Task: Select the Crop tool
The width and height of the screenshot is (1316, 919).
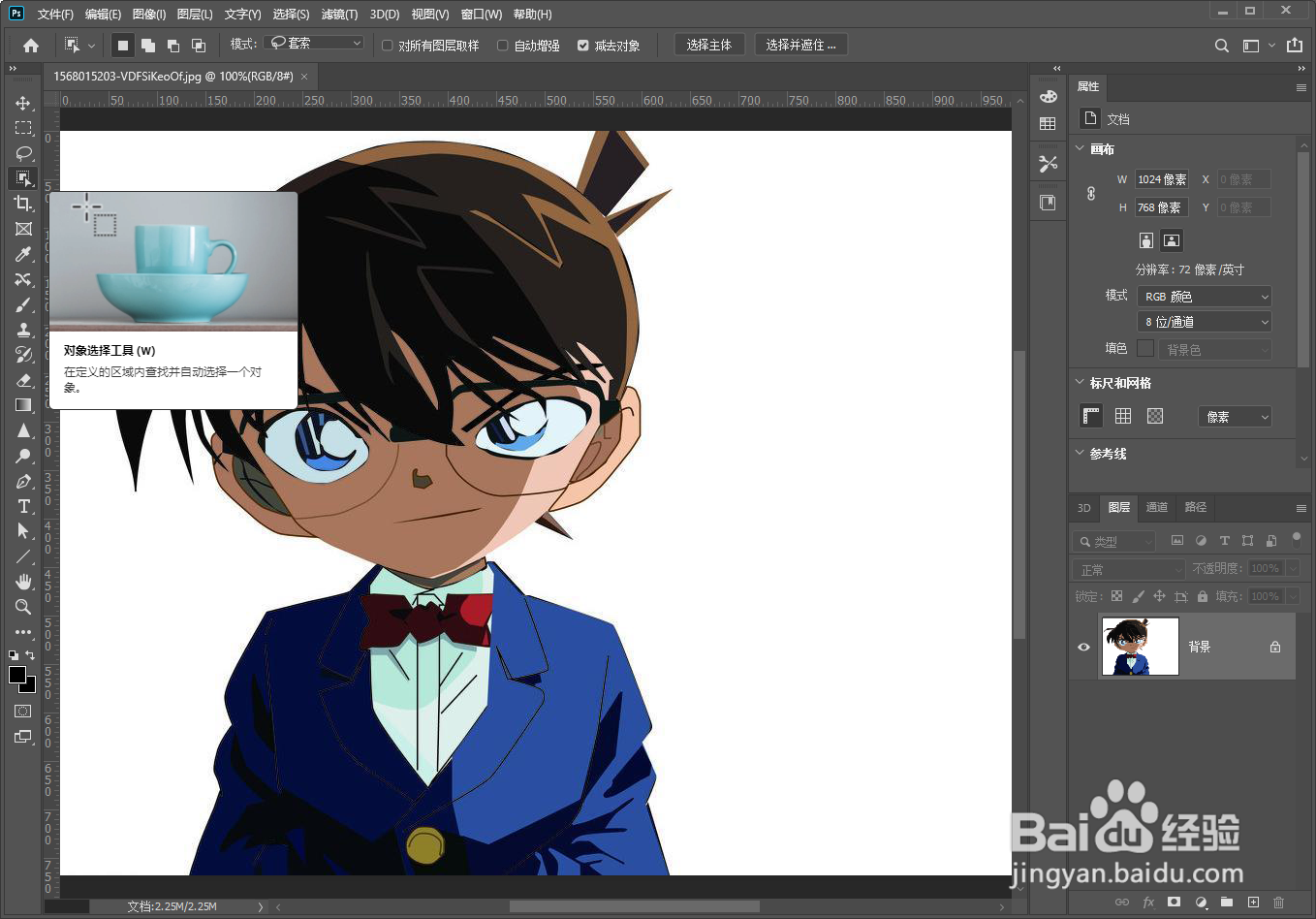Action: pos(23,204)
